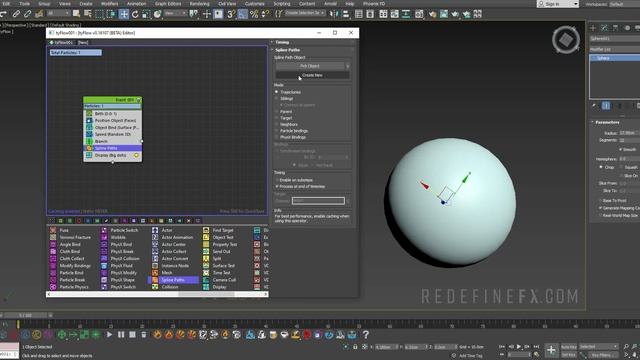Select the Trajectories mode radio button
Image resolution: width=640 pixels, height=360 pixels.
pyautogui.click(x=276, y=92)
